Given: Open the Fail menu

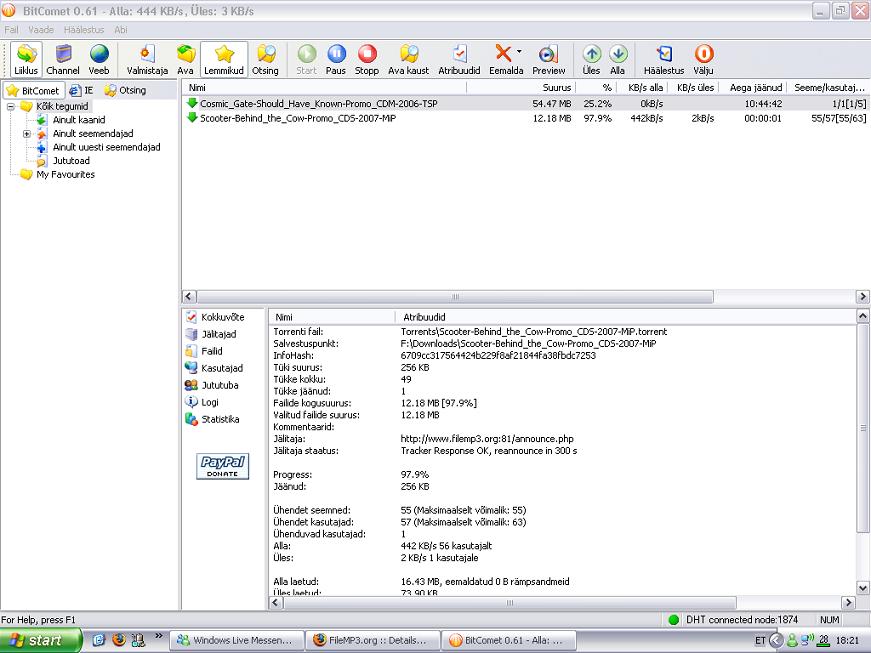Looking at the screenshot, I should click(12, 29).
